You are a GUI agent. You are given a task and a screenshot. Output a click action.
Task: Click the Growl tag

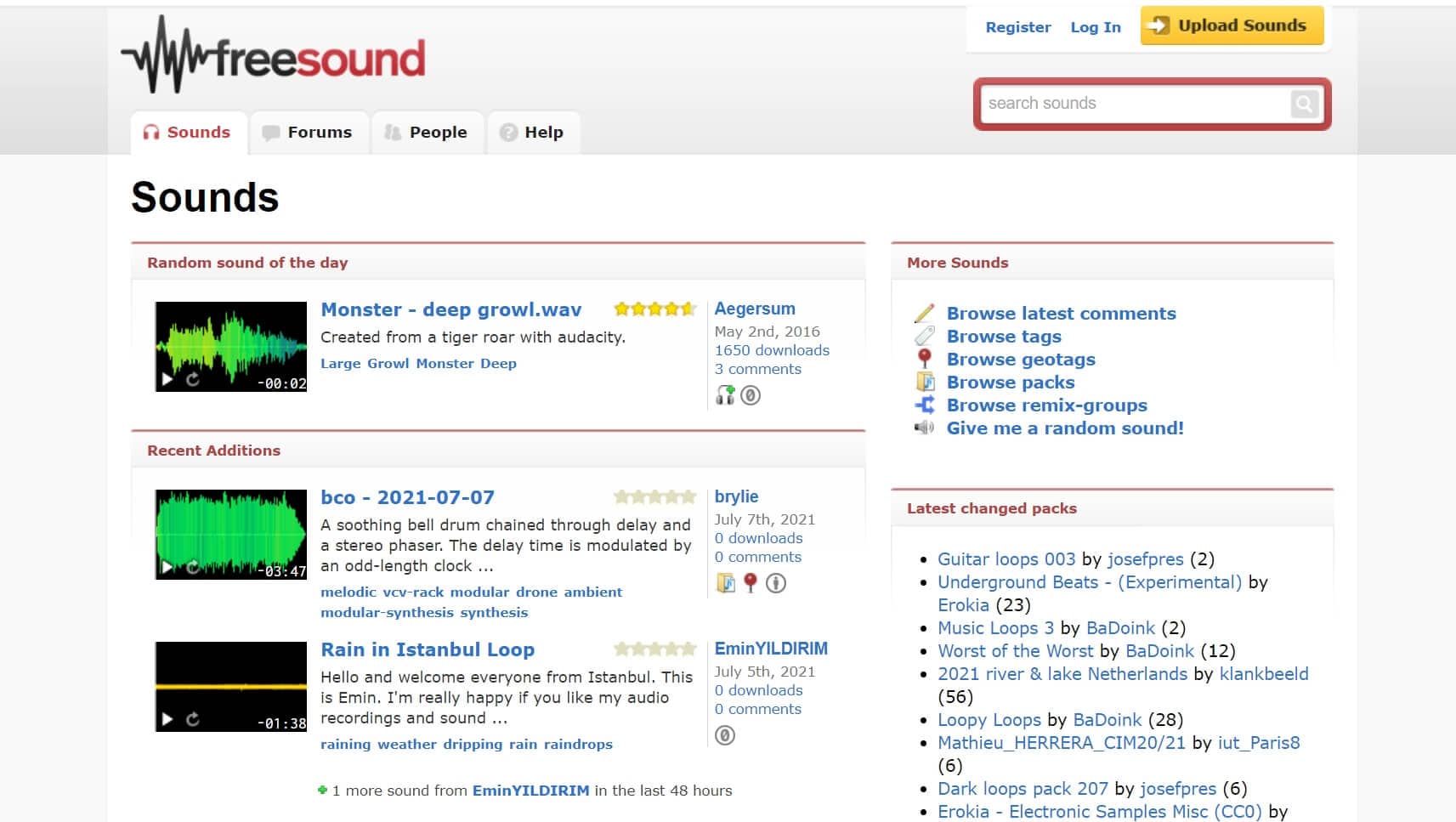coord(388,363)
